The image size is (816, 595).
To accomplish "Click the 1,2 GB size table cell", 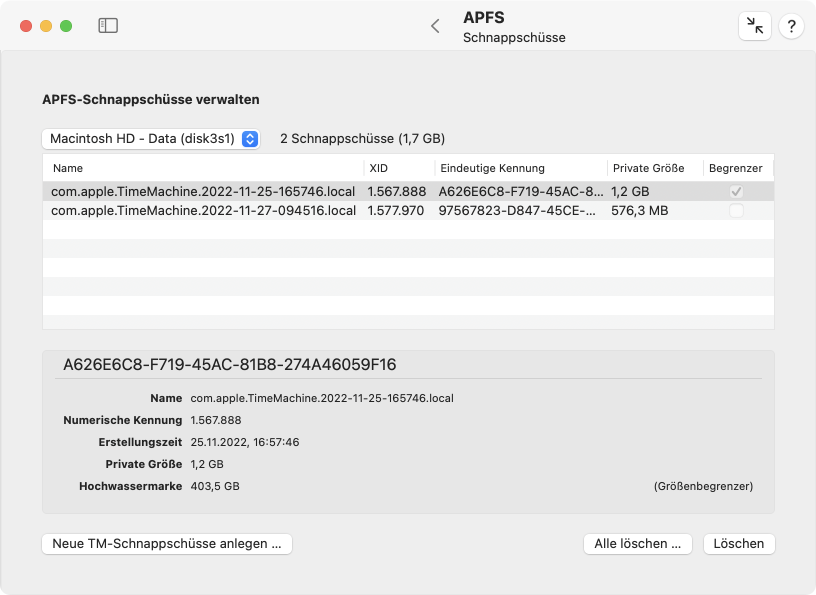I will 630,192.
